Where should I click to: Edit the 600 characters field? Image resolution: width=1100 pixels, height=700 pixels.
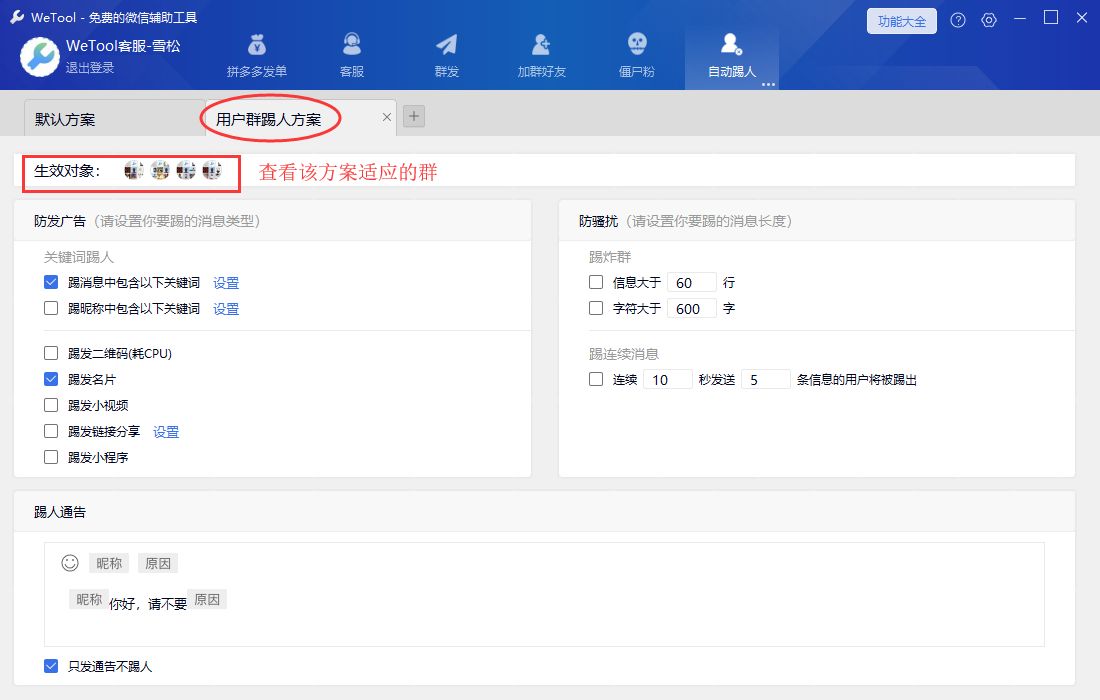pos(692,308)
